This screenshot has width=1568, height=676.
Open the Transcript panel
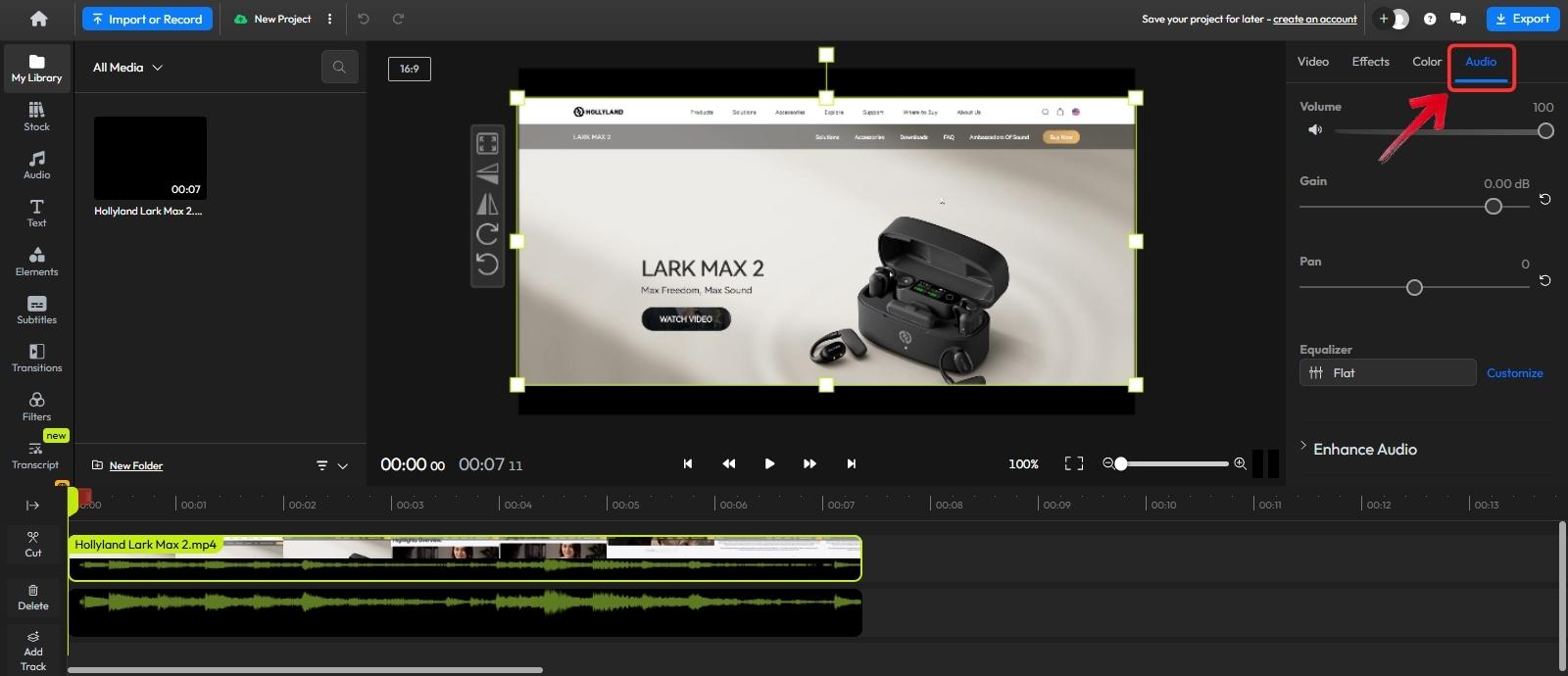pyautogui.click(x=35, y=456)
